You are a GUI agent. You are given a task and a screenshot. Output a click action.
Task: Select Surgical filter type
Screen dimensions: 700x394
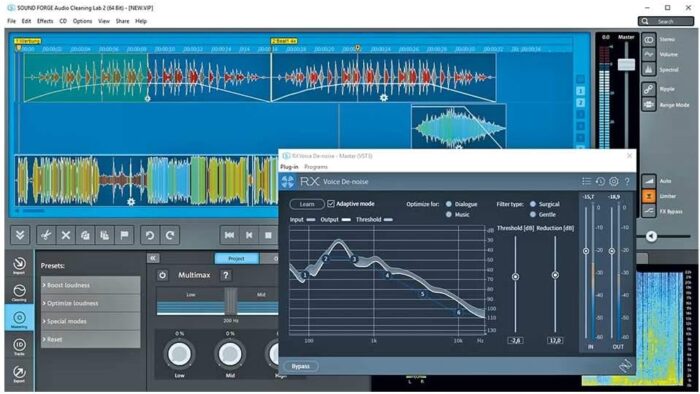coord(533,204)
